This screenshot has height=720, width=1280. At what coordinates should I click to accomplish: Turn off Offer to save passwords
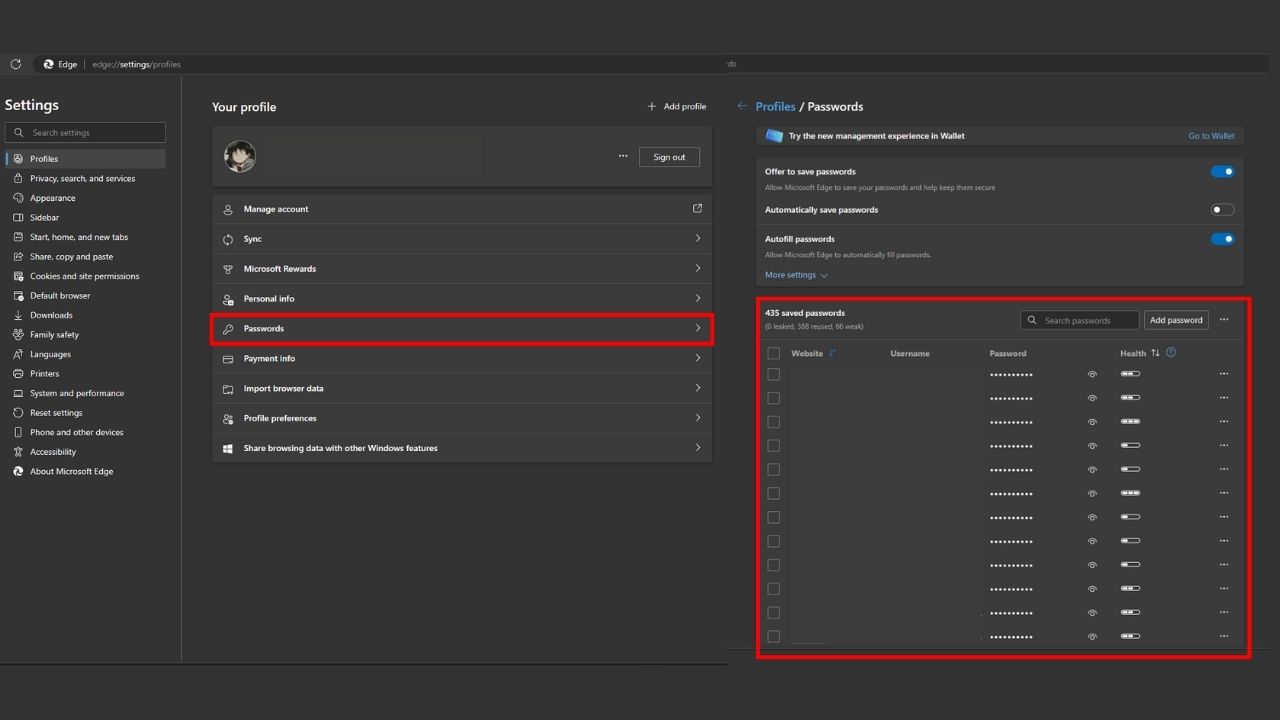tap(1222, 172)
